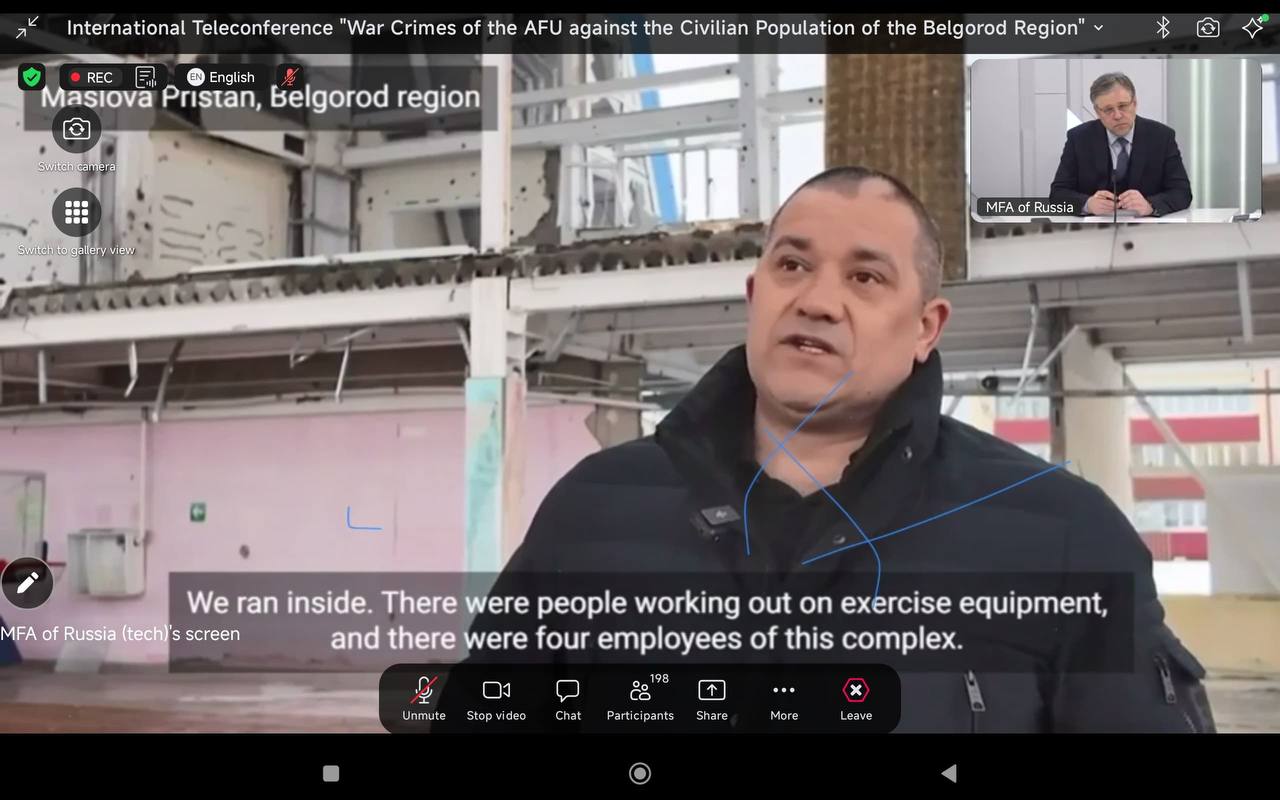Tap the Share button

[x=712, y=699]
